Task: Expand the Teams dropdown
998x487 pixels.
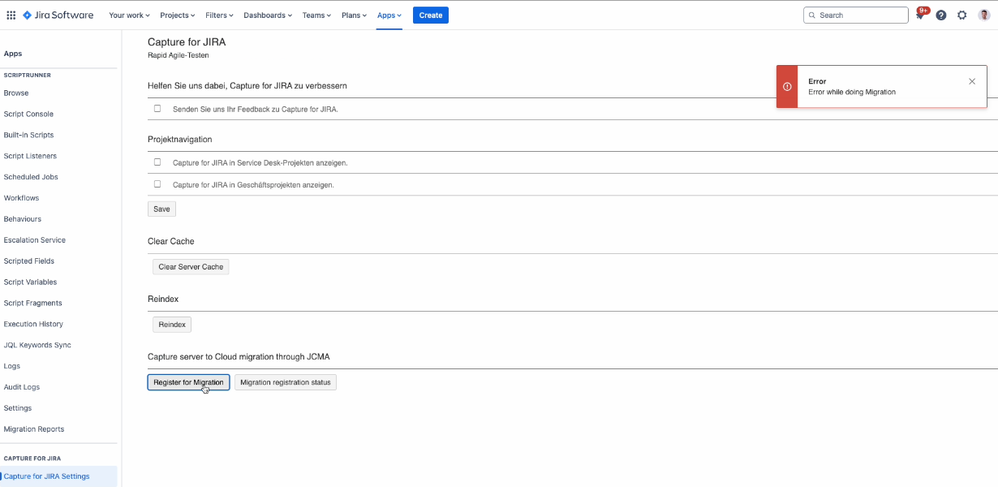Action: (x=316, y=15)
